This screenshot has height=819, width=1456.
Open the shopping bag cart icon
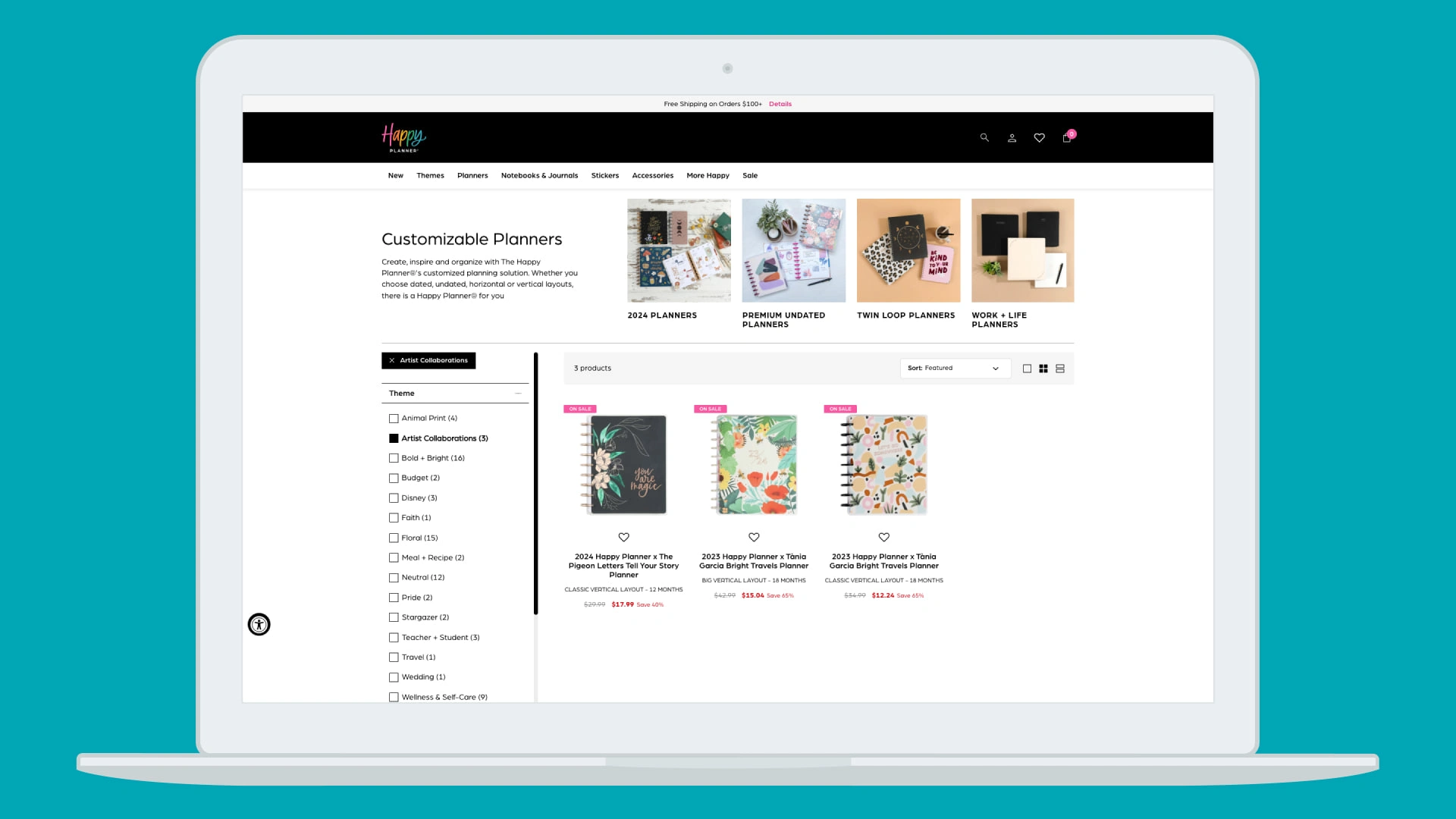pyautogui.click(x=1067, y=138)
